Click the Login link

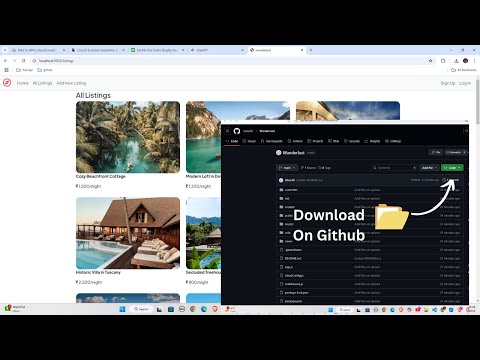coord(465,83)
